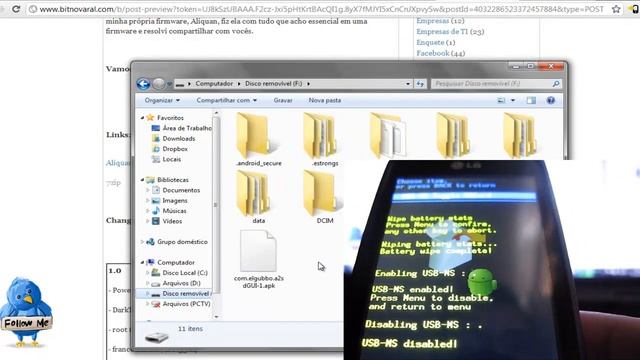Image resolution: width=640 pixels, height=360 pixels.
Task: Expand Grupo doméstico node
Action: (142, 242)
